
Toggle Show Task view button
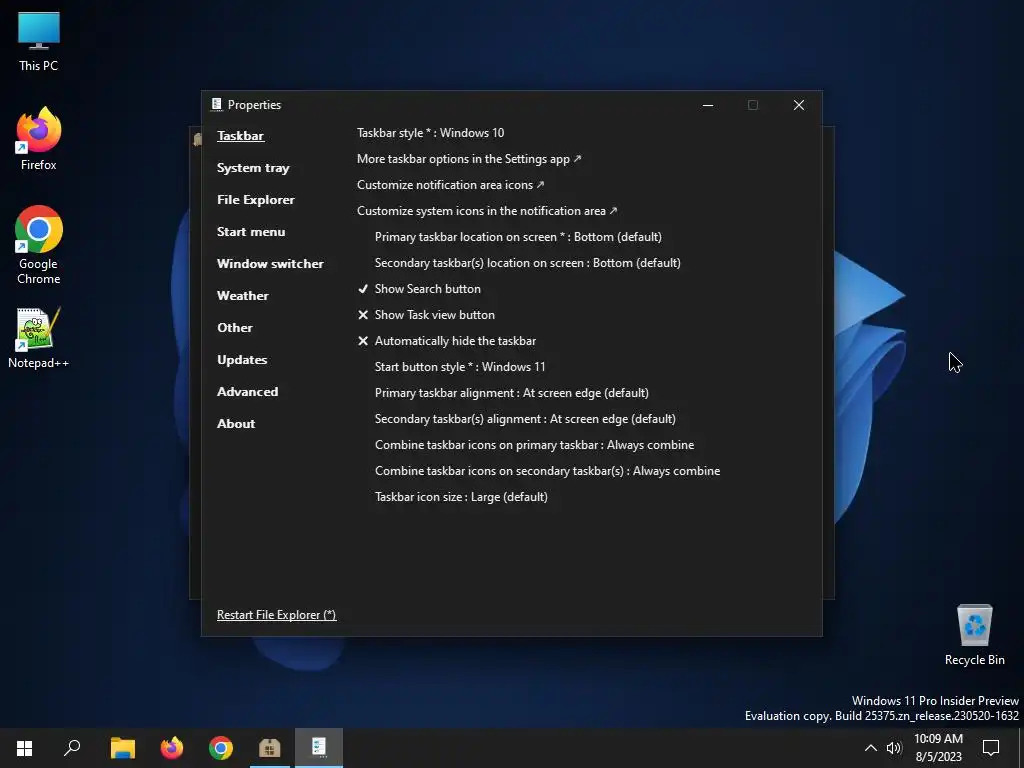[x=426, y=315]
